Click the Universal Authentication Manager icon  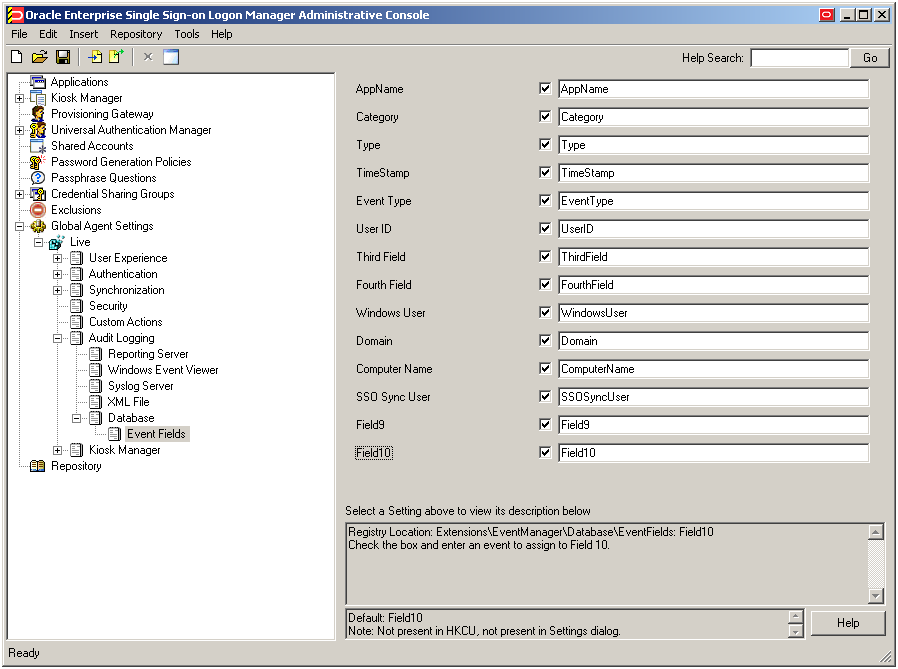pyautogui.click(x=38, y=130)
